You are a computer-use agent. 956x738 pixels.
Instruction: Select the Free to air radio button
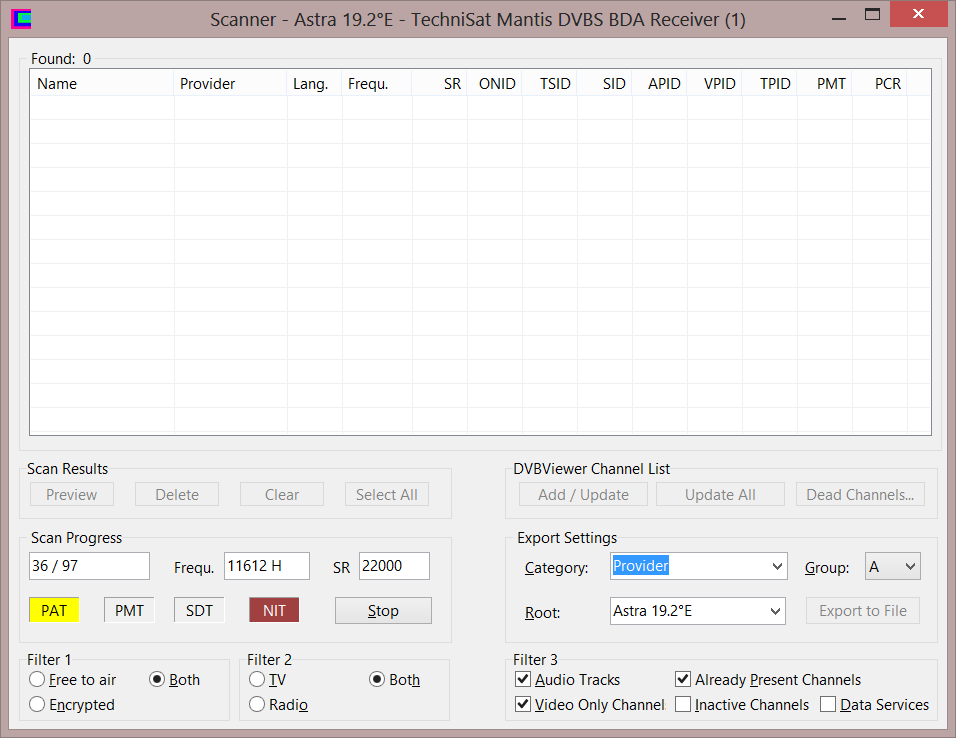pos(38,680)
